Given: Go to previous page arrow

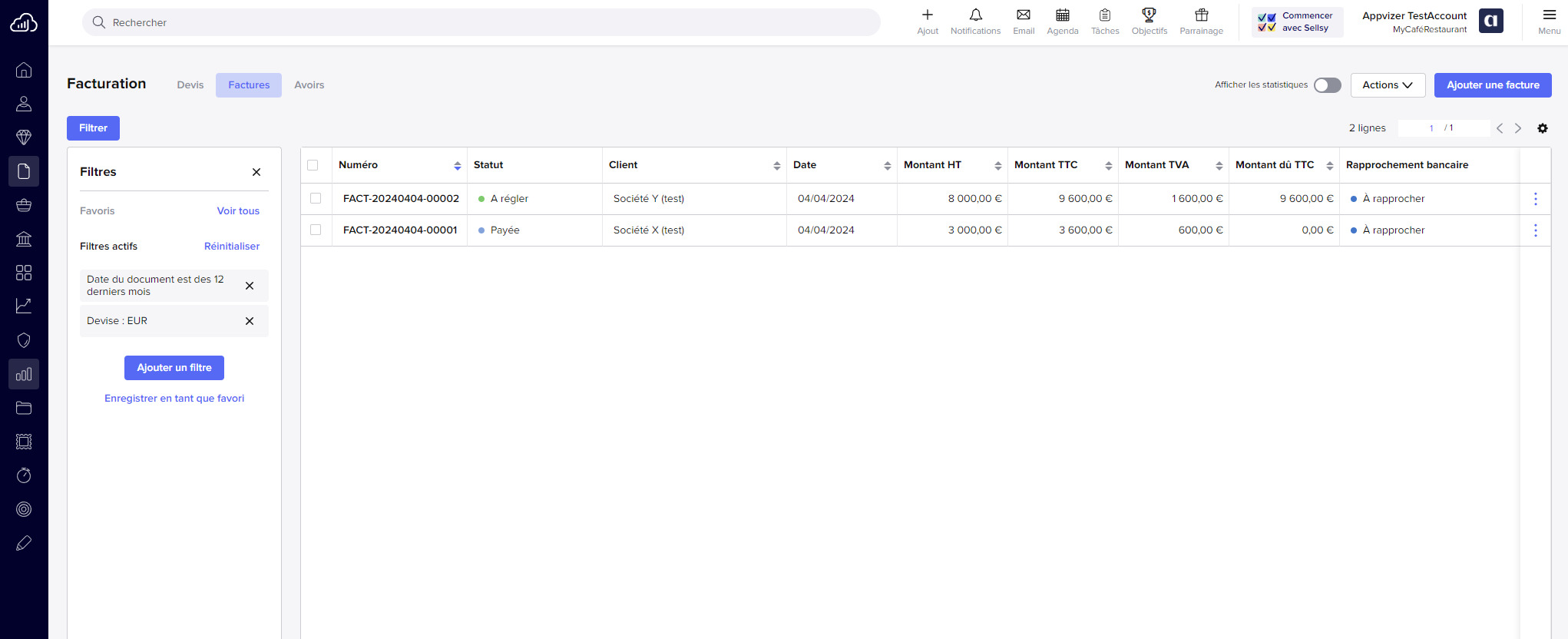Looking at the screenshot, I should tap(1500, 128).
